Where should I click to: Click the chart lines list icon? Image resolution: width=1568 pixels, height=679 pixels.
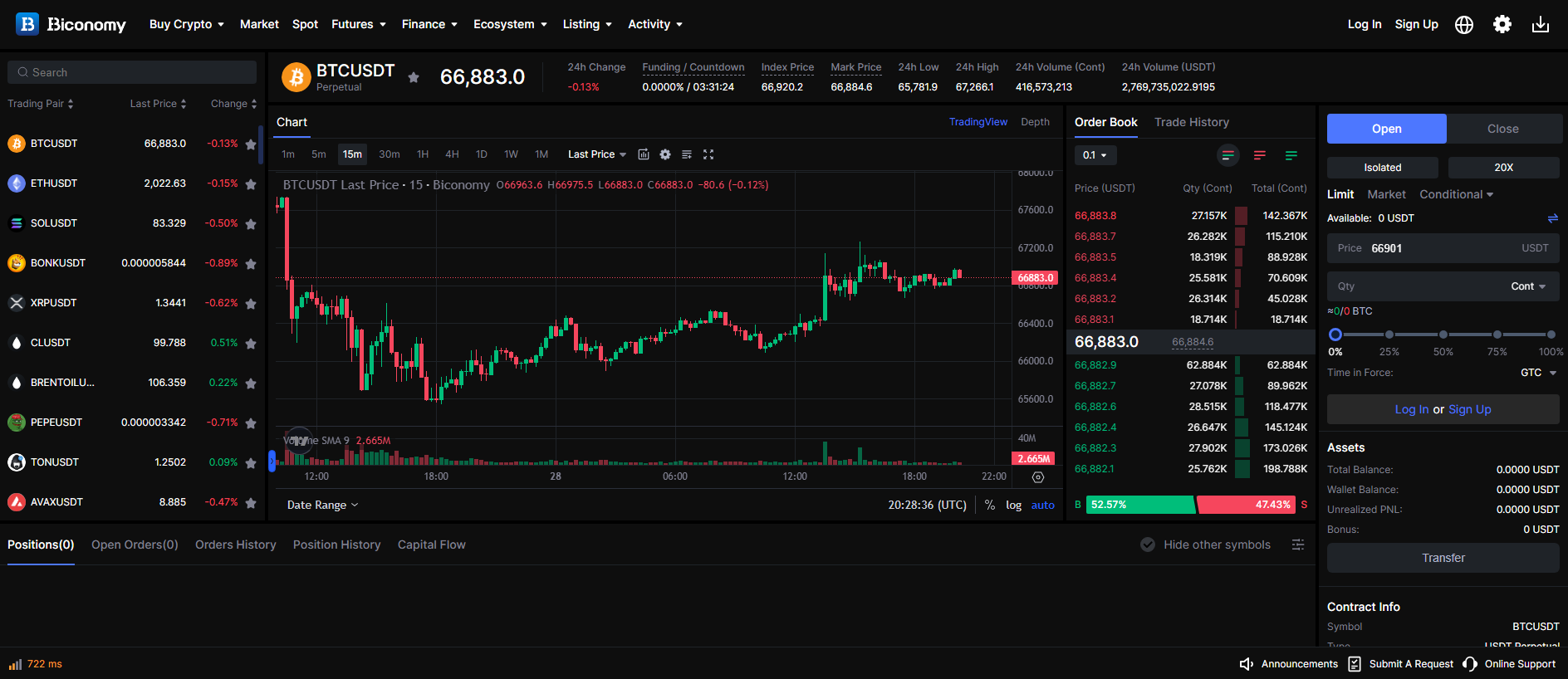click(x=687, y=154)
